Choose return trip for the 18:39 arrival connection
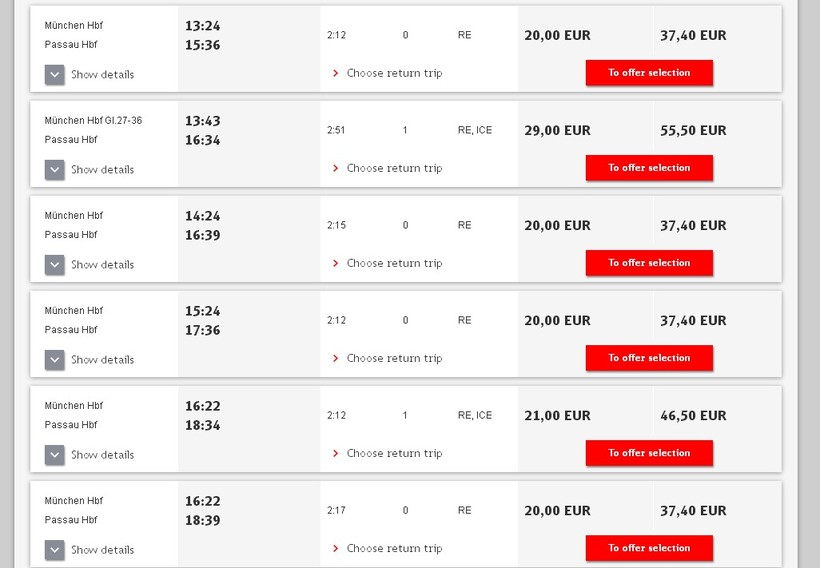Image resolution: width=820 pixels, height=568 pixels. coord(393,548)
